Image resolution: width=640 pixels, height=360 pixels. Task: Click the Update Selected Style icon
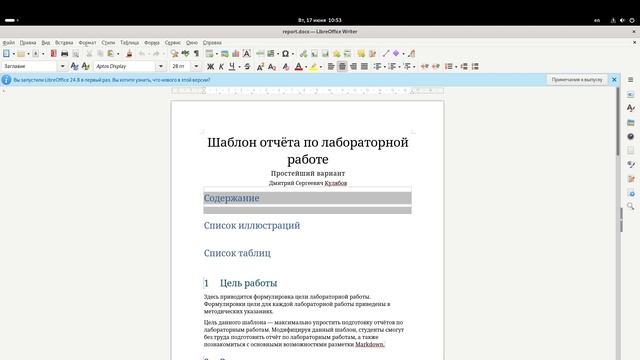(74, 66)
